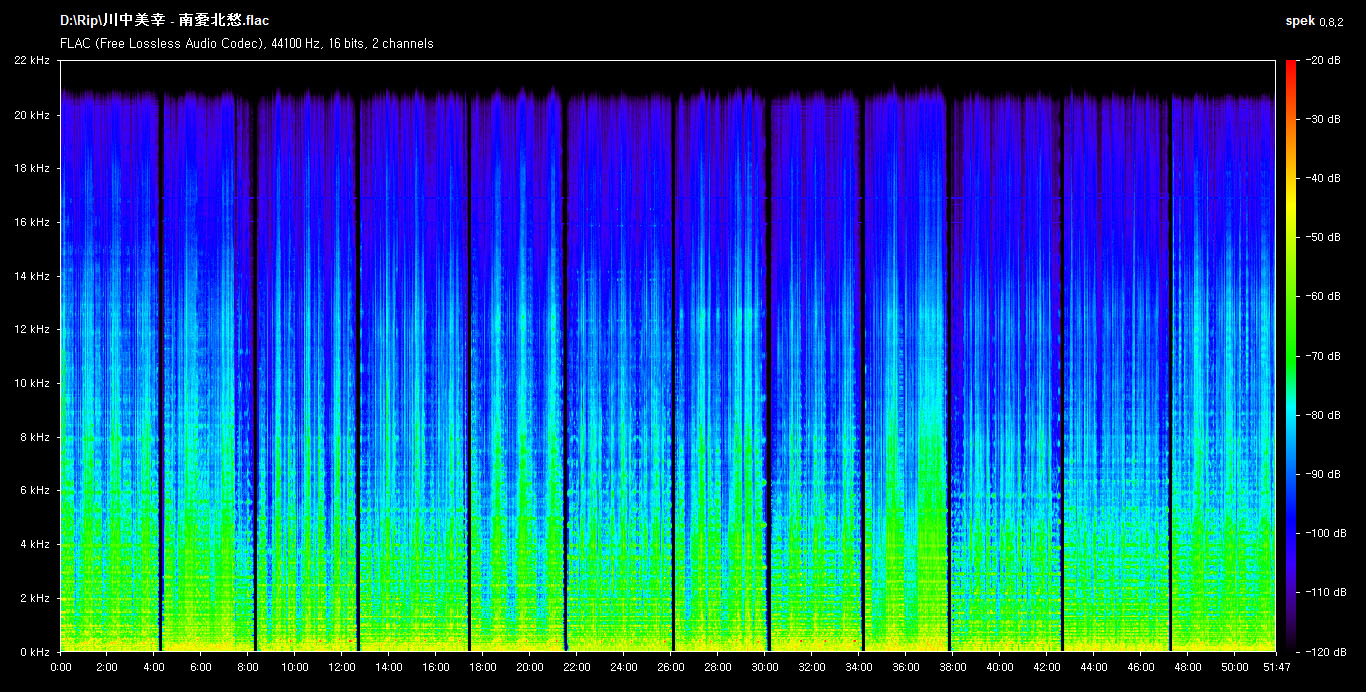Click the 4 kHz frequency axis label

[35, 544]
